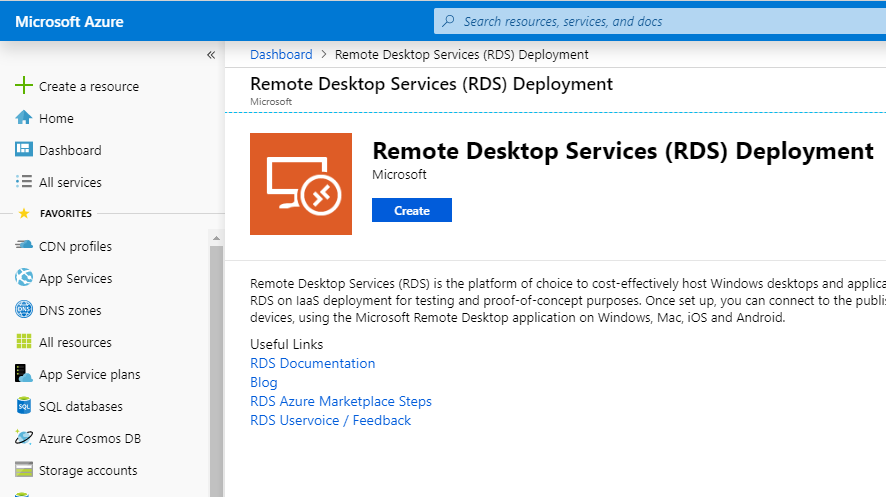
Task: Click the CDN profiles cloud icon
Action: (x=24, y=245)
